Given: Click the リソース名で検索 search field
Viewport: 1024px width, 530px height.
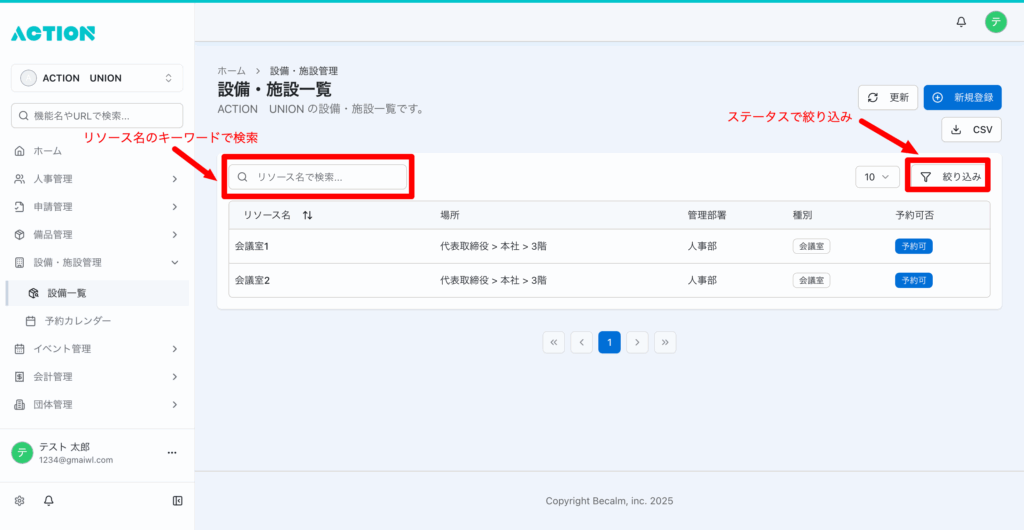Looking at the screenshot, I should (320, 177).
